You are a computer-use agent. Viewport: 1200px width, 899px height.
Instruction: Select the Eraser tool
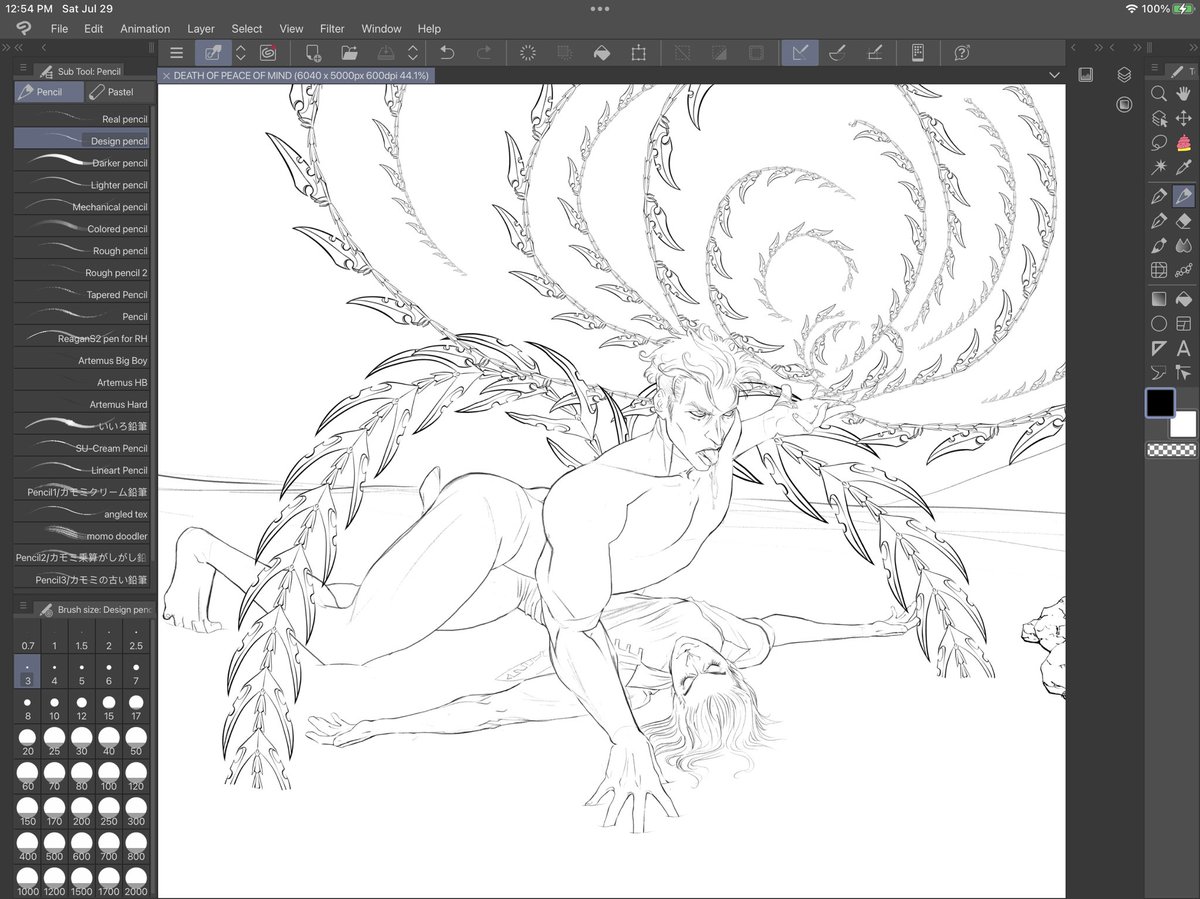point(1184,220)
